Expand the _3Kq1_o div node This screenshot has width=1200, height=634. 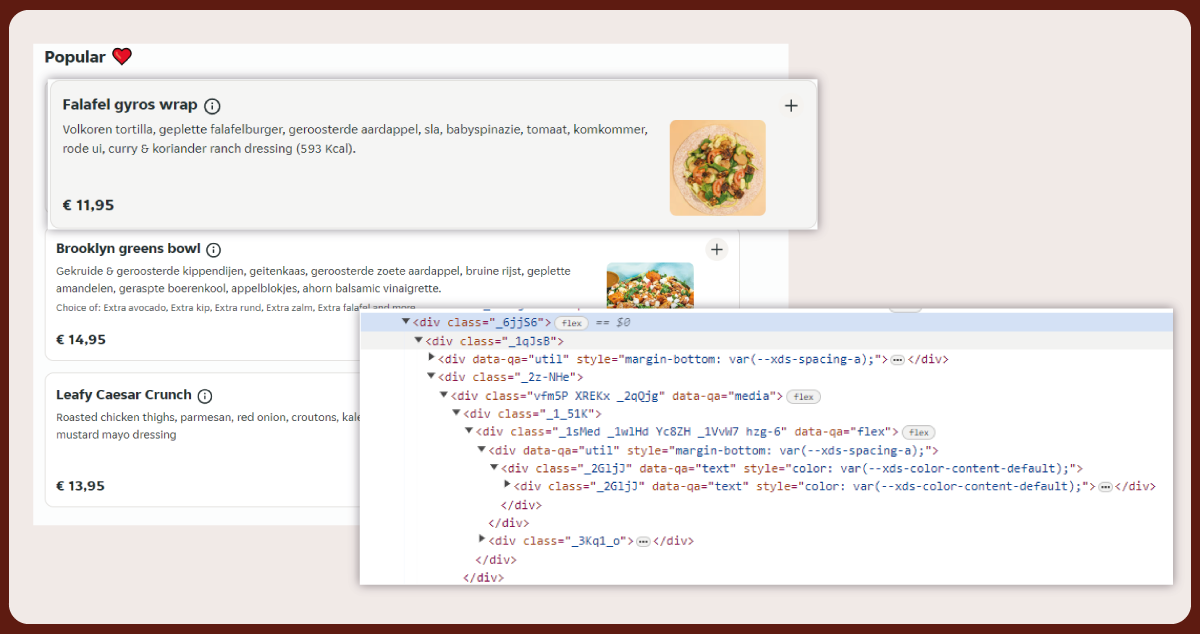(x=482, y=540)
